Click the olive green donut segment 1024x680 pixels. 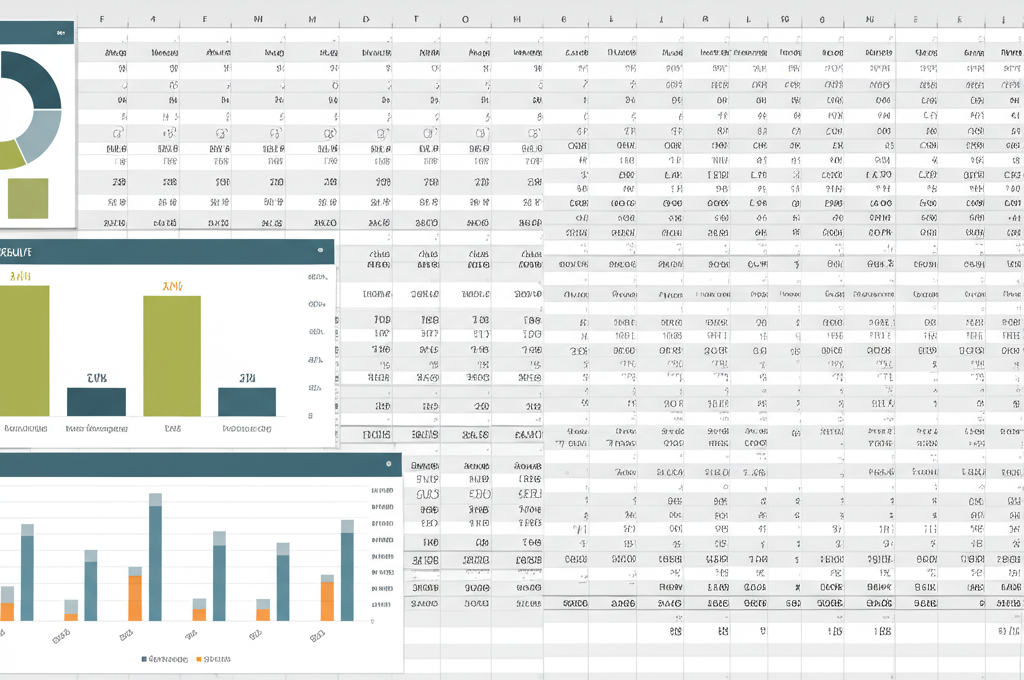pyautogui.click(x=10, y=154)
